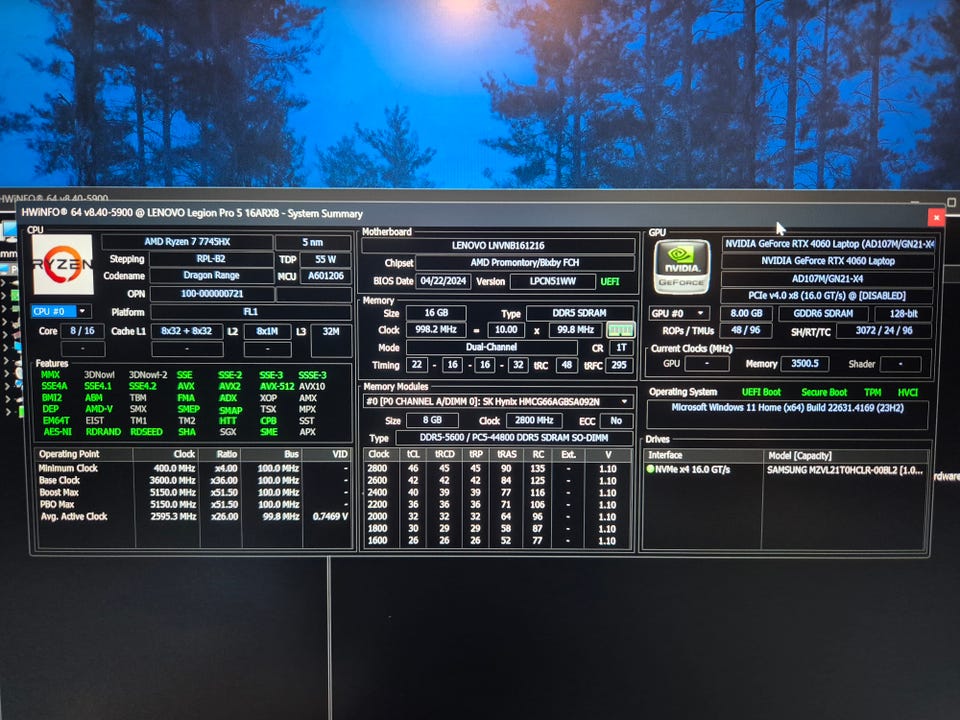Viewport: 960px width, 720px height.
Task: Click the tRFC value 295
Action: 619,365
